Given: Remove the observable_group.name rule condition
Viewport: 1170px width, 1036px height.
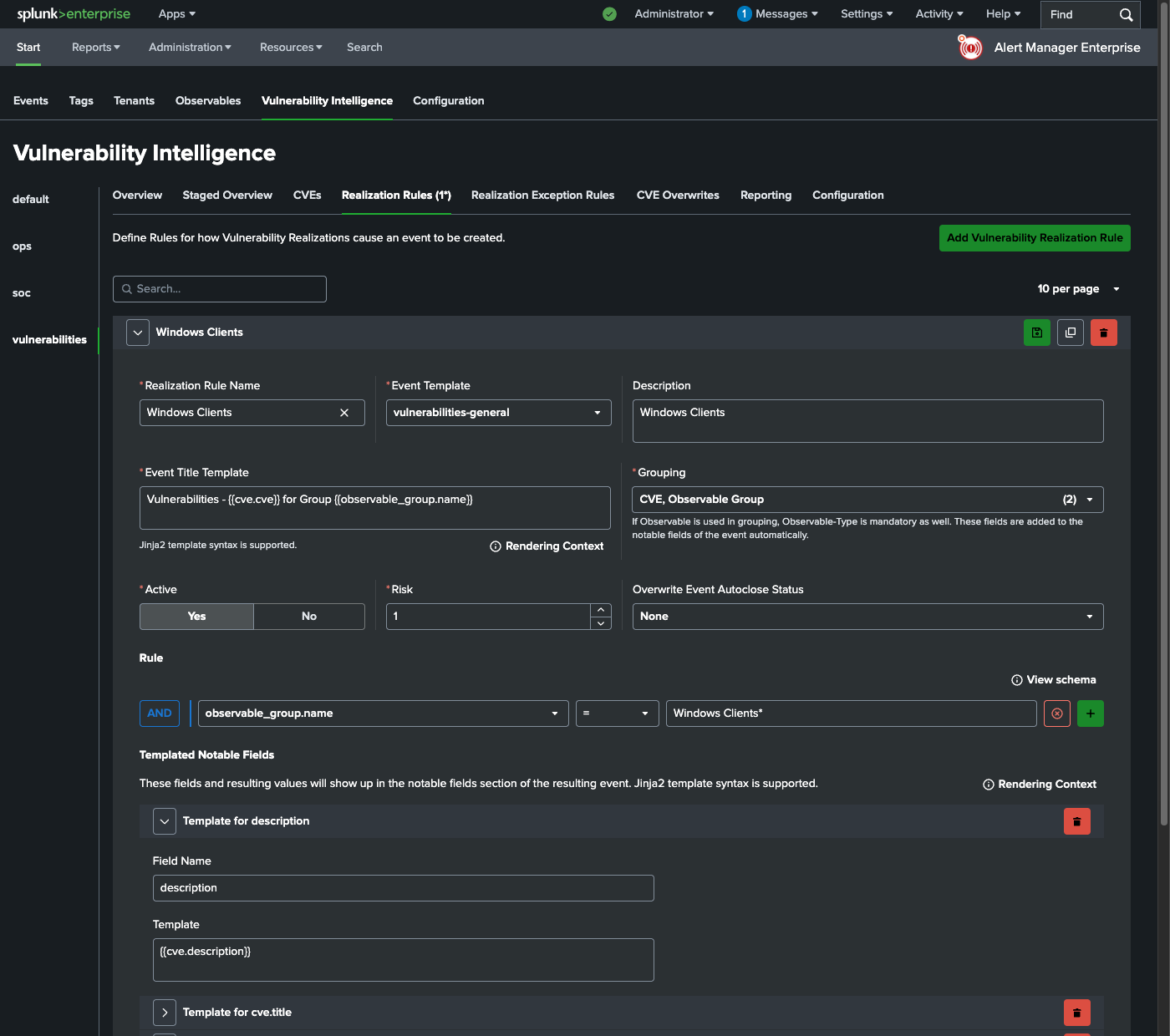Looking at the screenshot, I should click(x=1056, y=714).
